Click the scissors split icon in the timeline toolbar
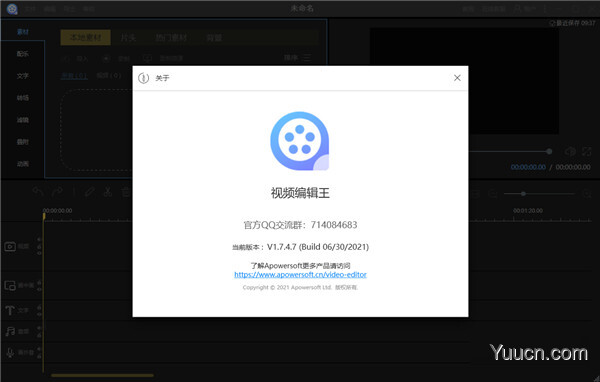Image resolution: width=600 pixels, height=382 pixels. [108, 192]
